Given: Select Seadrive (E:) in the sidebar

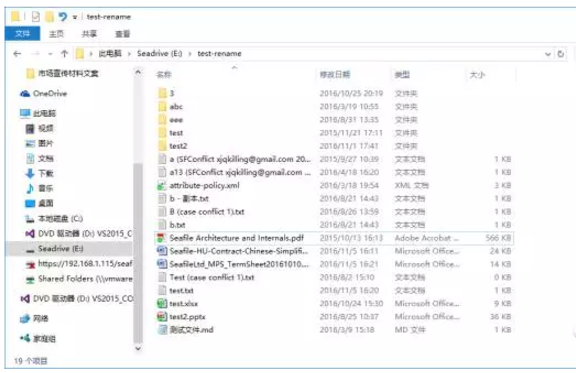Looking at the screenshot, I should click(x=54, y=249).
